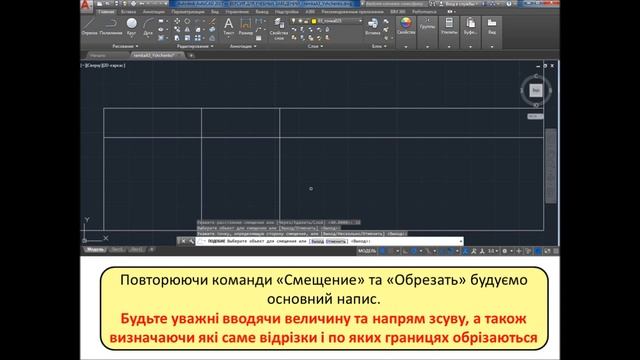Activate the Erase tool

coord(212,21)
